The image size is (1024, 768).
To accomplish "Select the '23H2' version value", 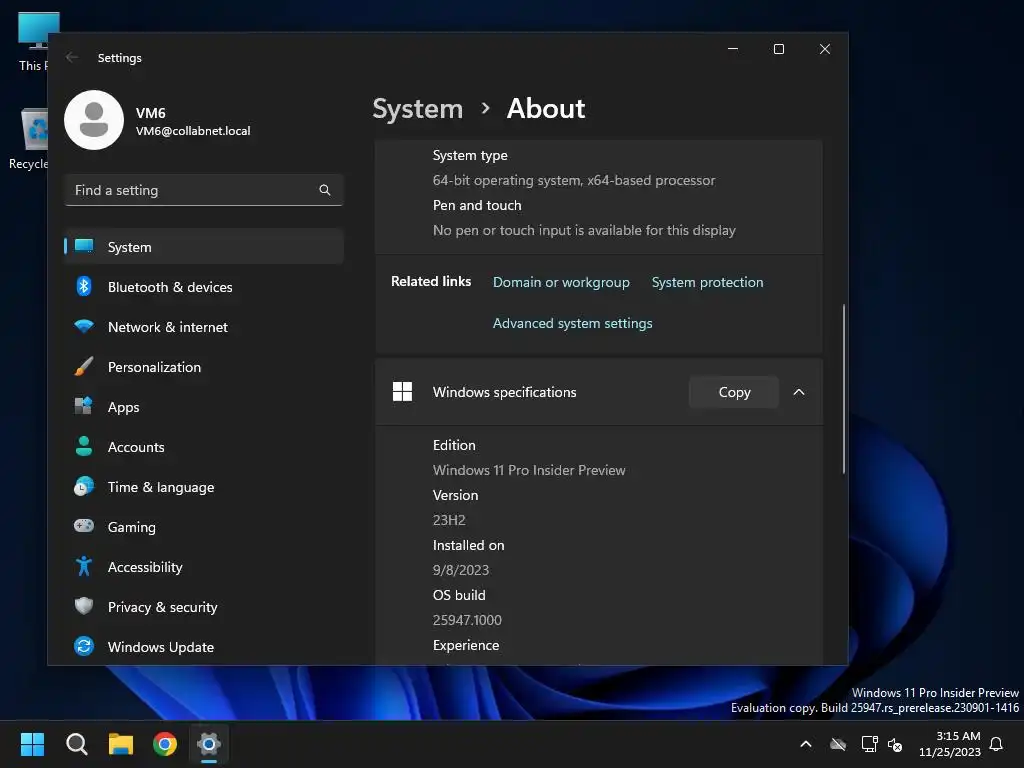I will [449, 520].
